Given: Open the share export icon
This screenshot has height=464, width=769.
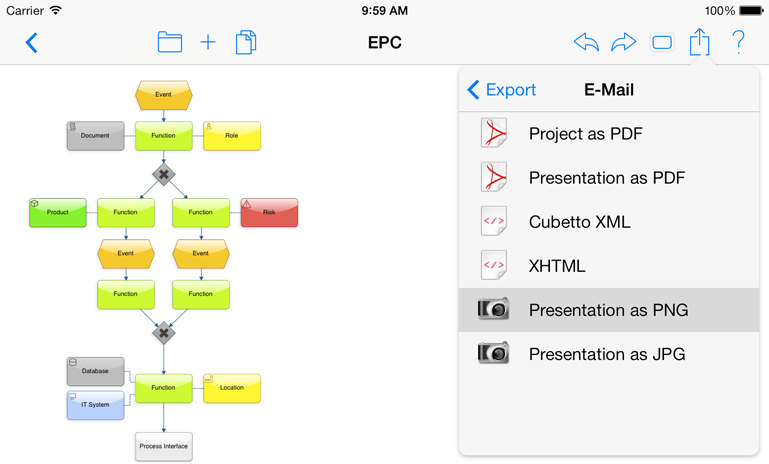Looking at the screenshot, I should click(699, 42).
